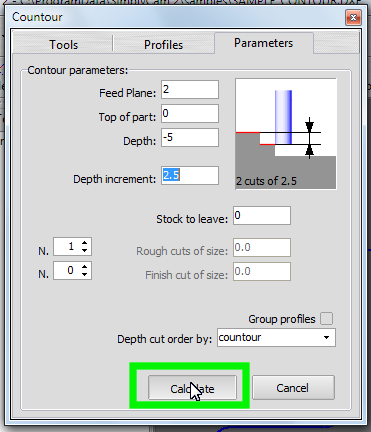Click the Feed Plane input field
Viewport: 371px width, 432px height.
pyautogui.click(x=190, y=89)
